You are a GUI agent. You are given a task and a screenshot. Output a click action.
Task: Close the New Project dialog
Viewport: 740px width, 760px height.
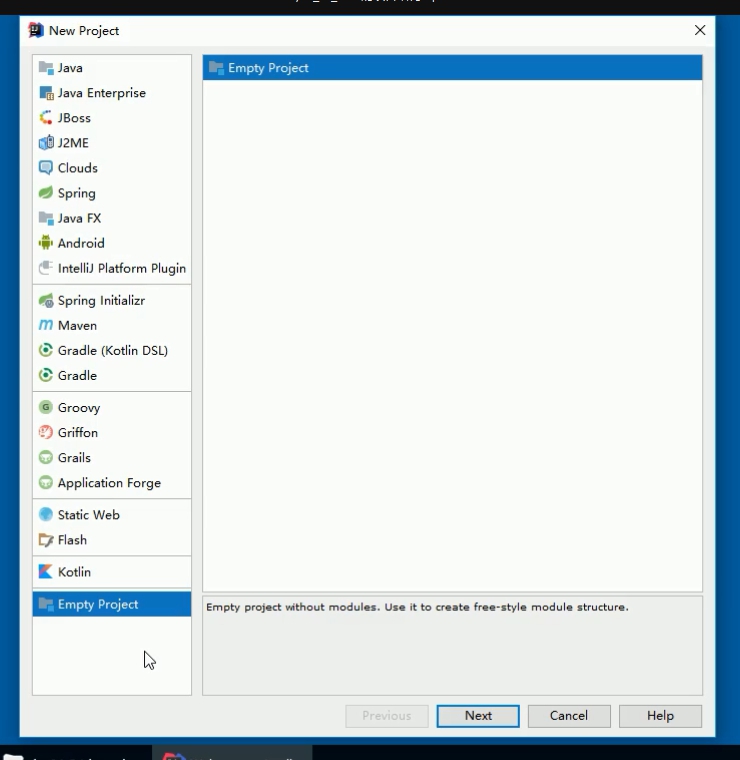(x=700, y=31)
